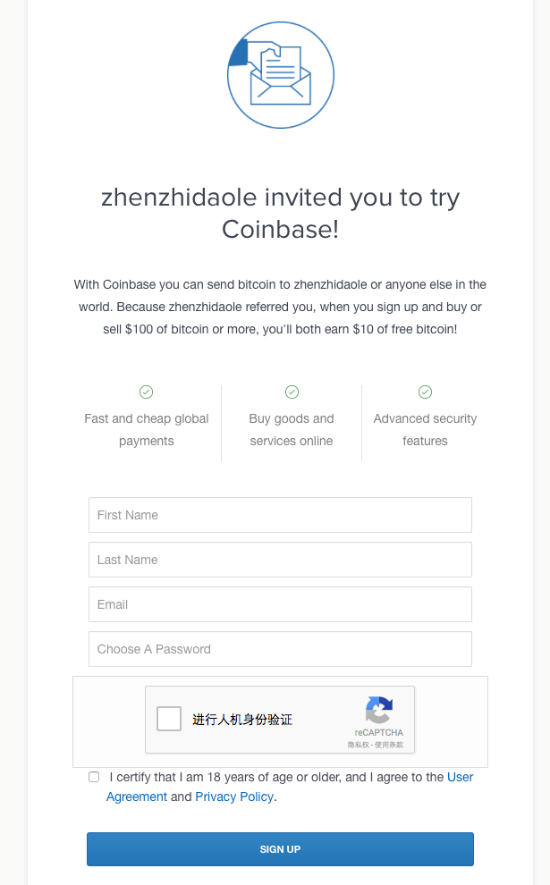550x885 pixels.
Task: Click the Fast and cheap global payments text
Action: (x=146, y=430)
